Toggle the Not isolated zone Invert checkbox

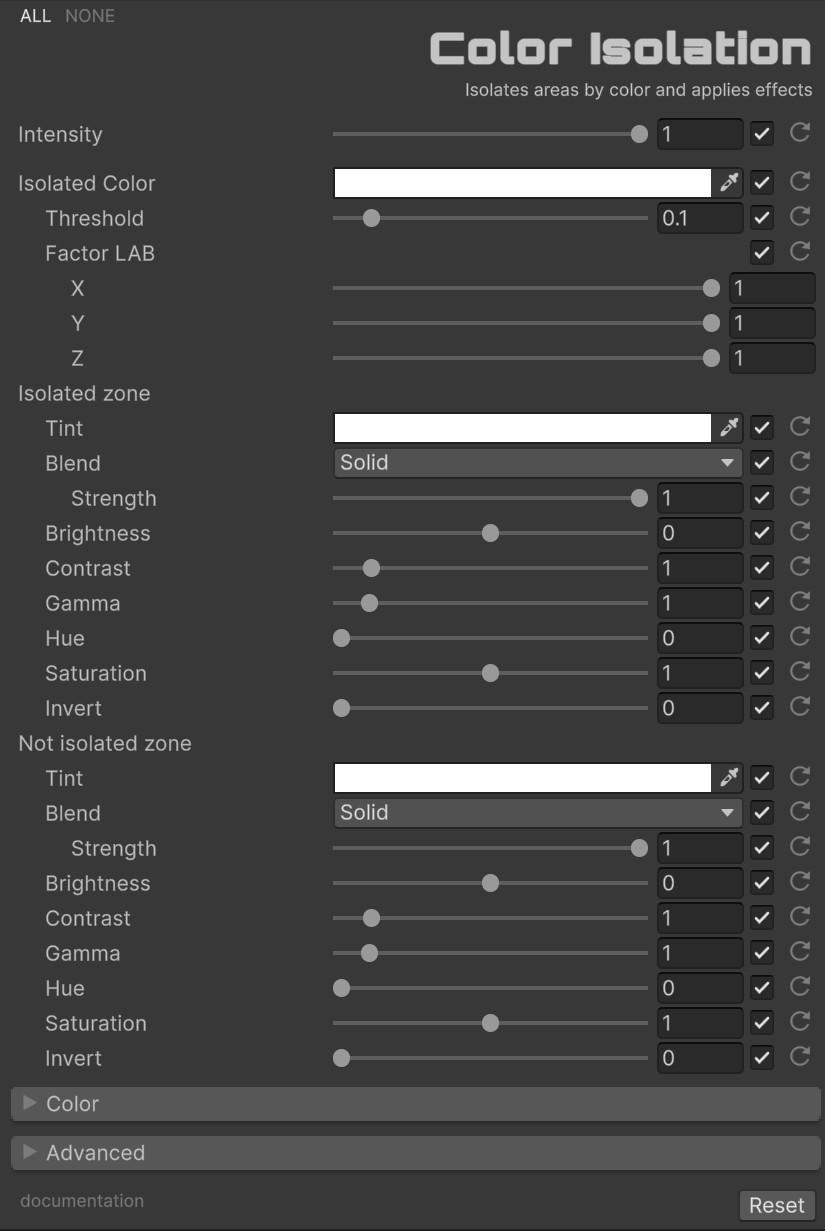762,1058
